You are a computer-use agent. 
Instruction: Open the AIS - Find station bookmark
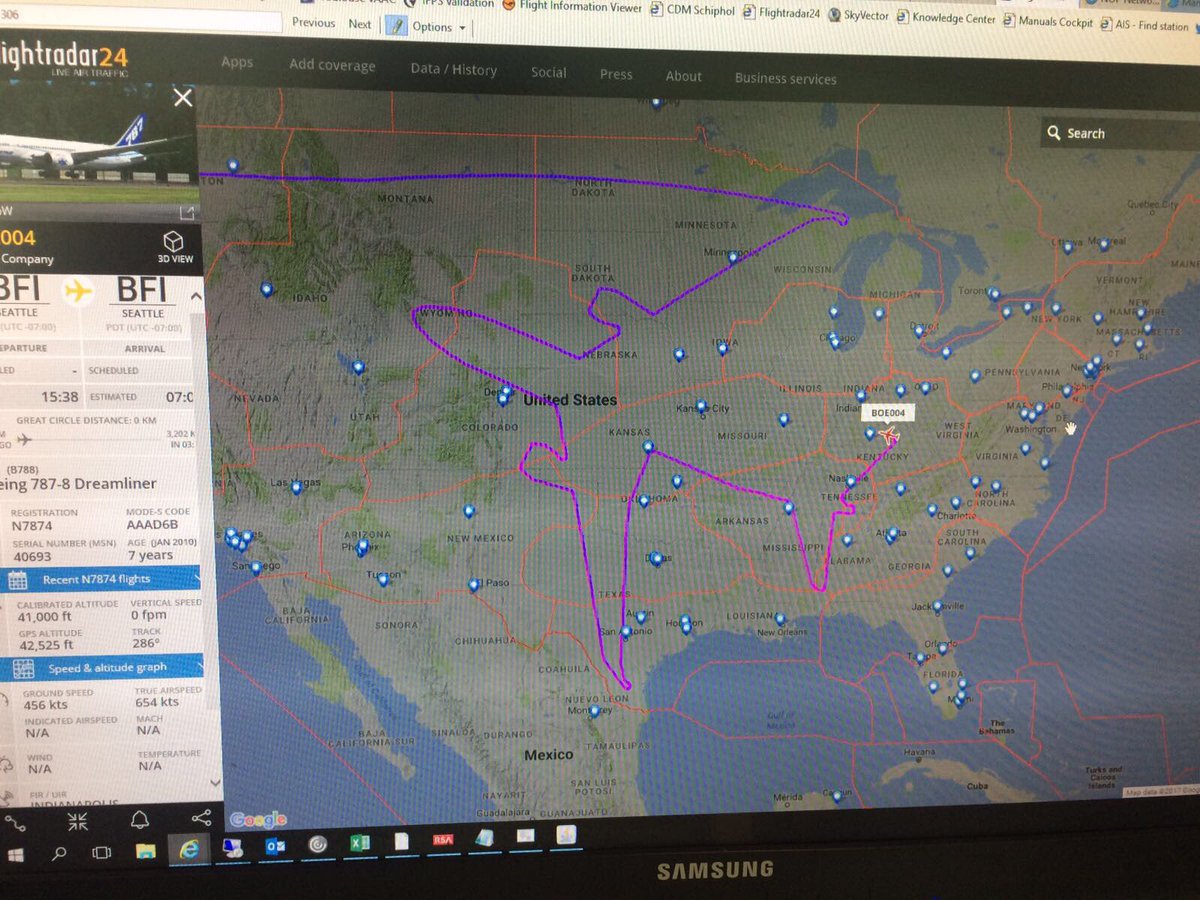tap(1143, 25)
